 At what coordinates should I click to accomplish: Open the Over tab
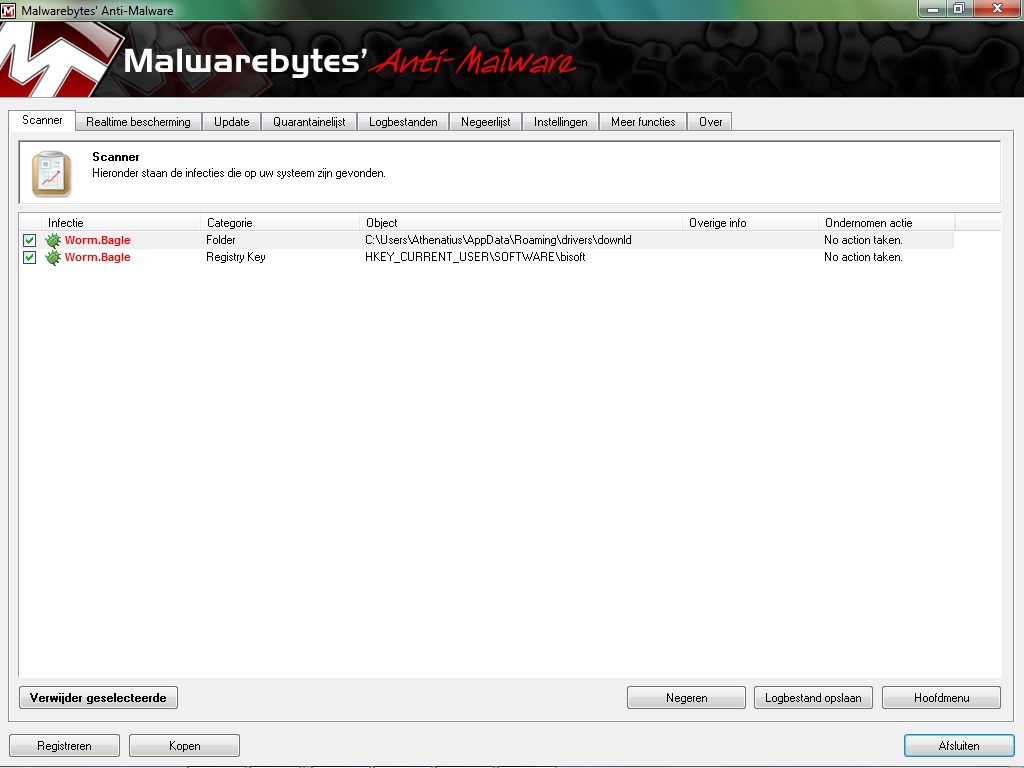pos(711,121)
